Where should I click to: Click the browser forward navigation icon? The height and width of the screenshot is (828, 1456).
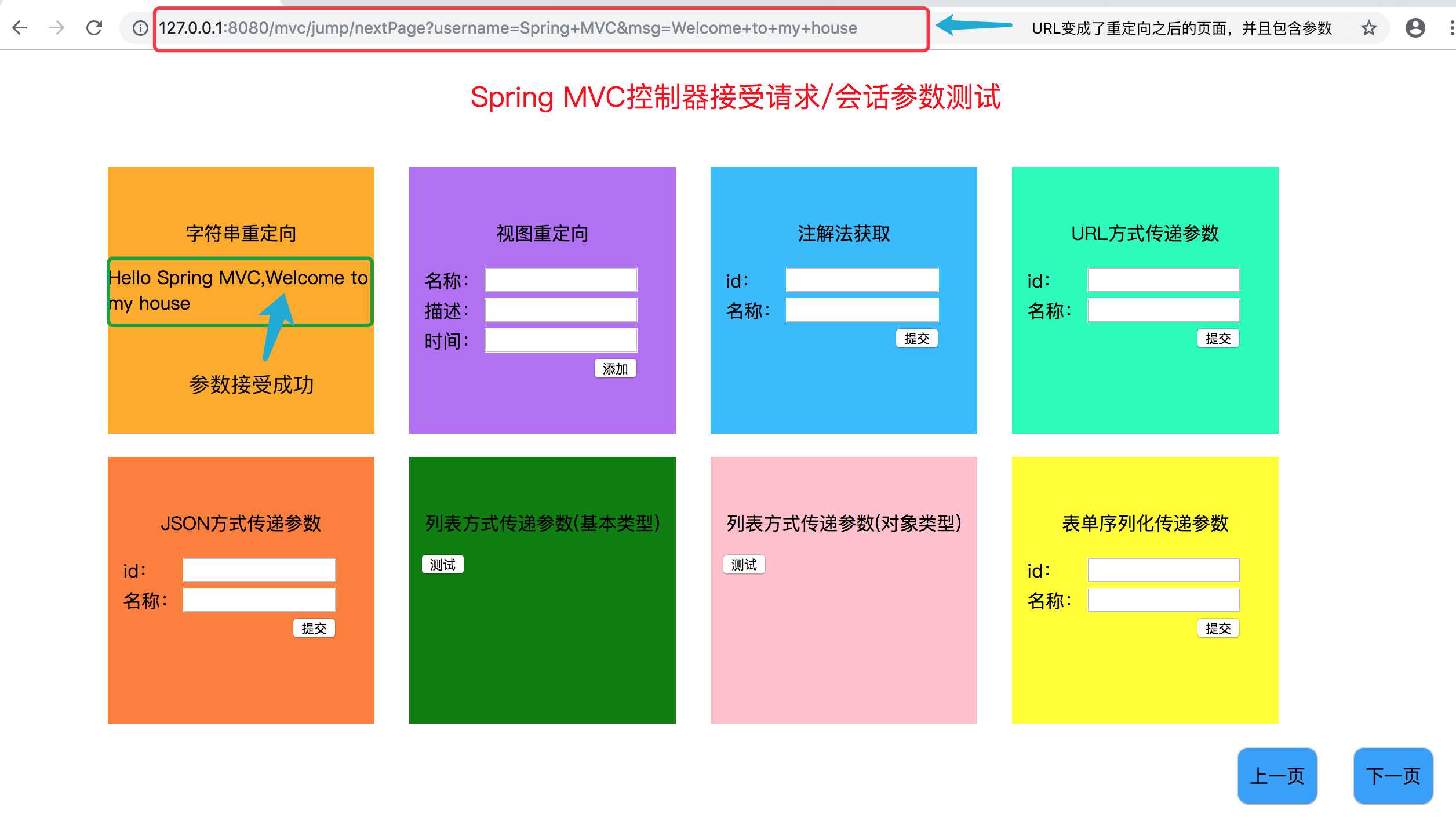tap(57, 27)
